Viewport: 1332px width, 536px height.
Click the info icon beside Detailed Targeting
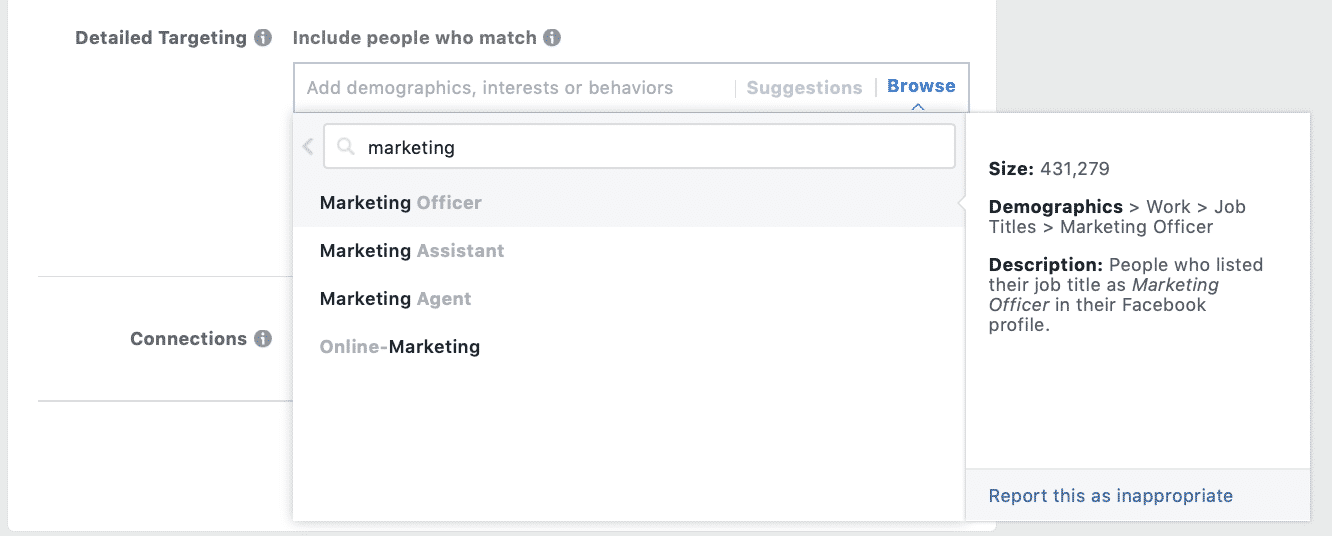click(263, 38)
